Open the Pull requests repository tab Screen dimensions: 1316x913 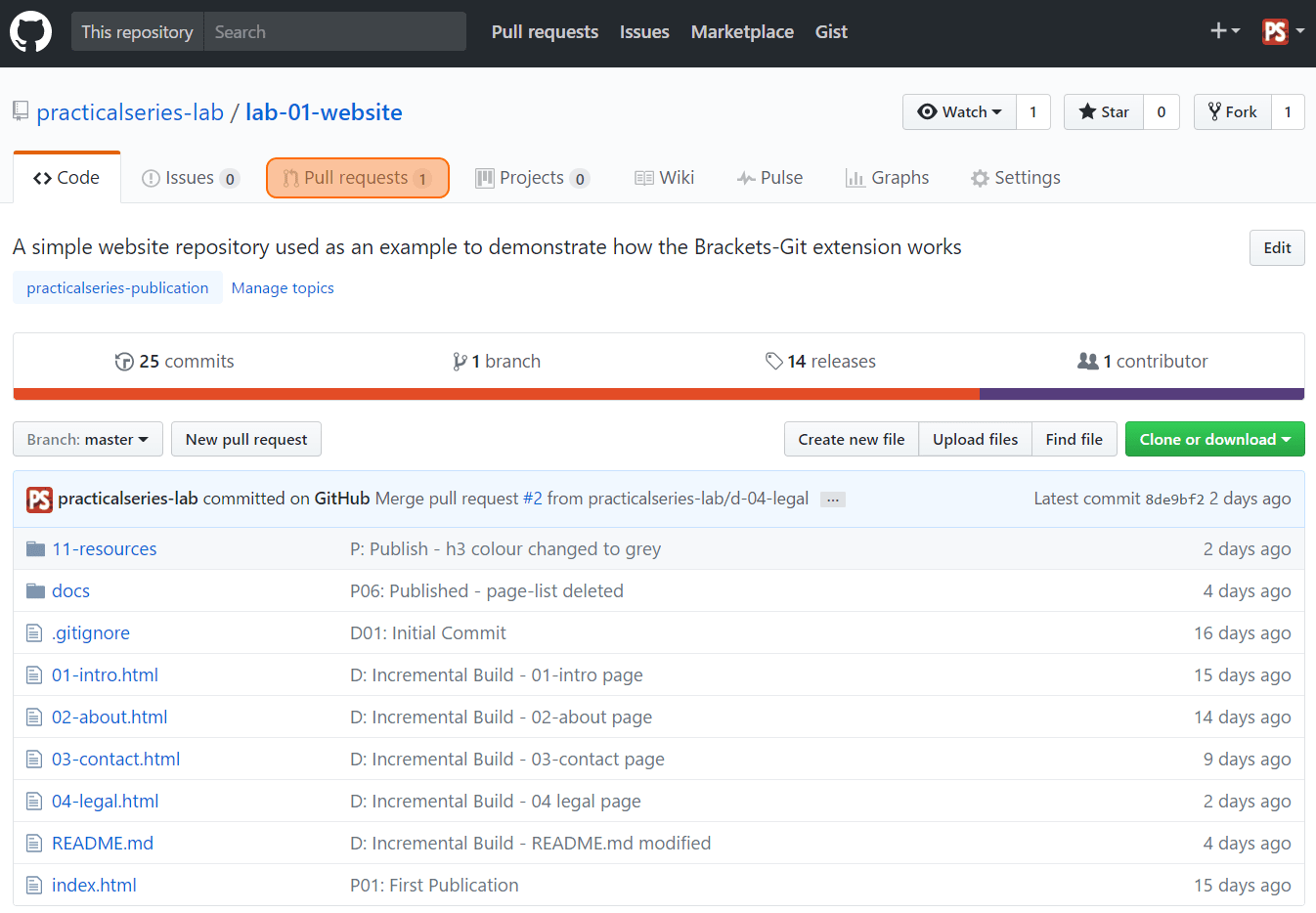point(358,178)
